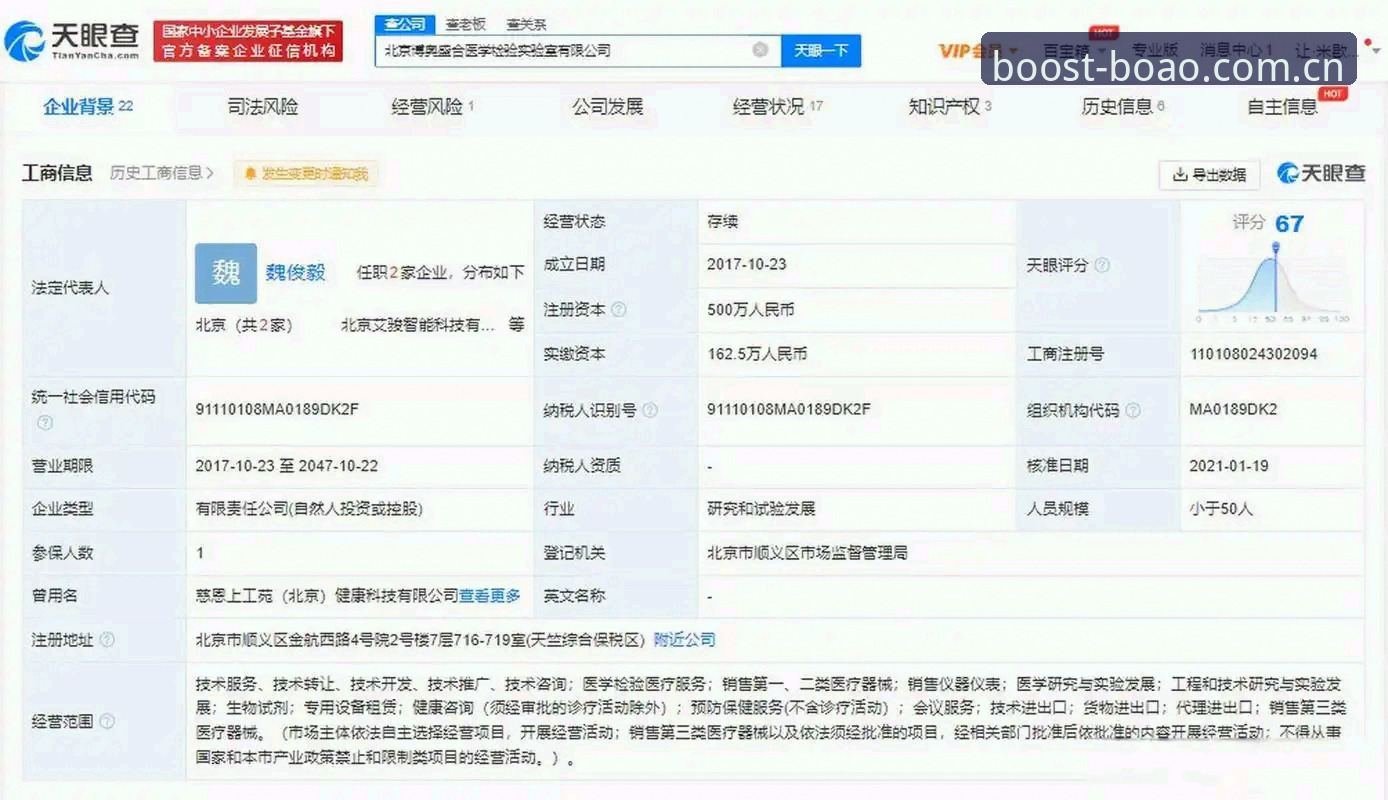Select the 查关系 search tab

pyautogui.click(x=527, y=24)
